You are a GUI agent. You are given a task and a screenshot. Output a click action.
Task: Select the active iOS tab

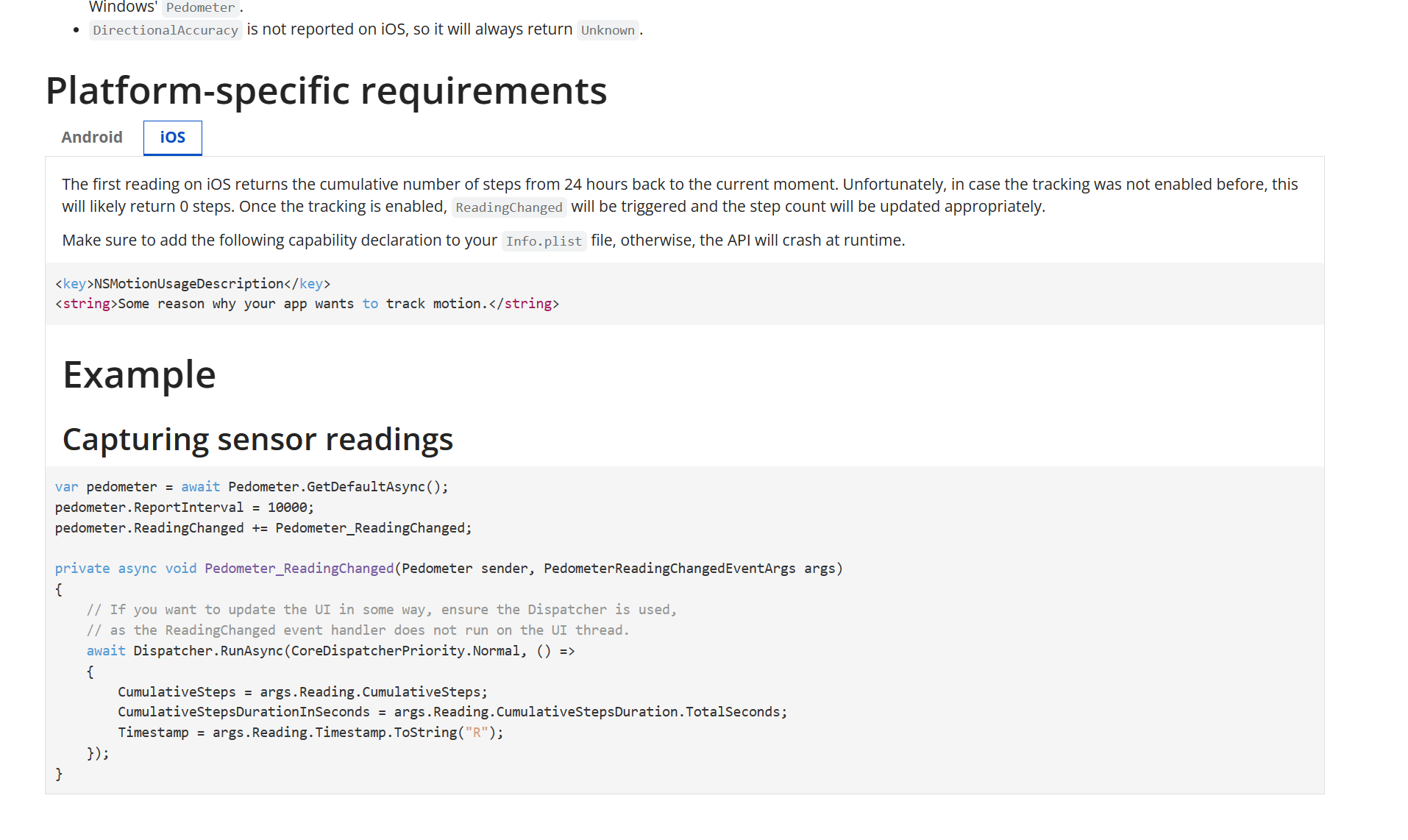(x=172, y=138)
